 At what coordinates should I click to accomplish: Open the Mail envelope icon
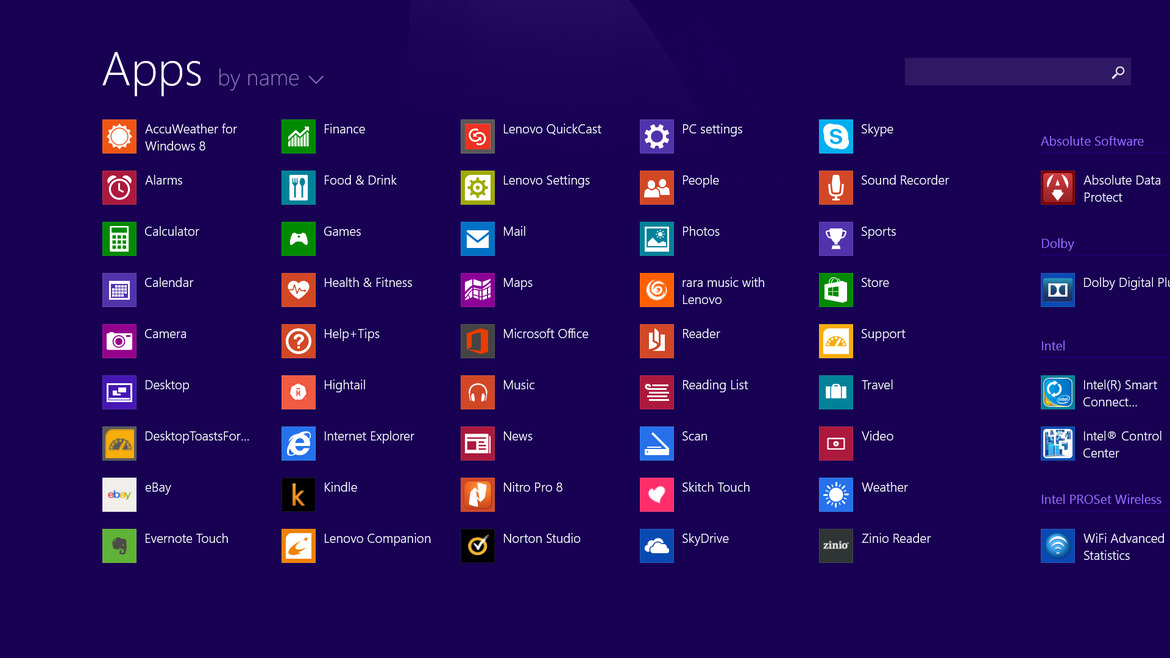(478, 239)
